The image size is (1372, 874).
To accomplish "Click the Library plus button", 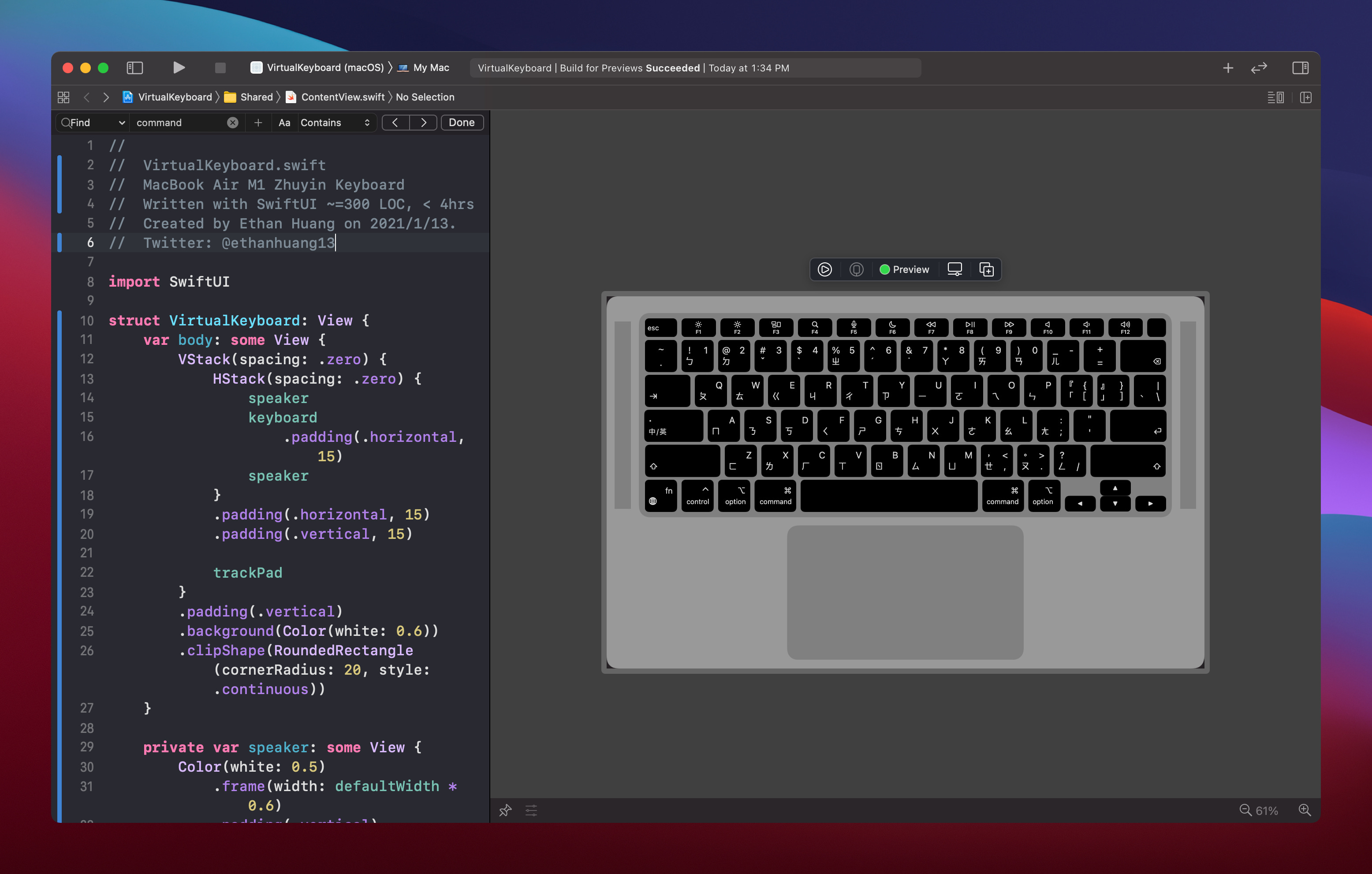I will (1228, 68).
